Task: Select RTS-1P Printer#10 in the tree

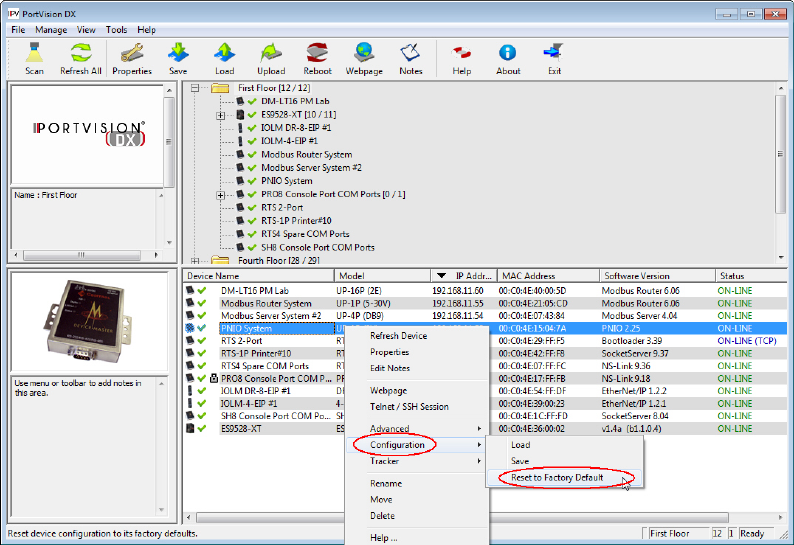Action: (x=296, y=221)
